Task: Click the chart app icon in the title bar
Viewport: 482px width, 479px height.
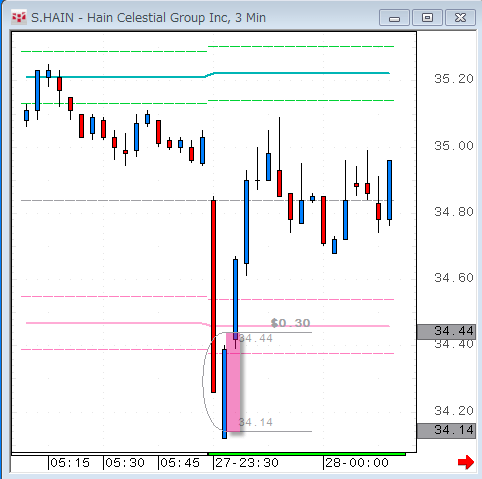Action: (19, 17)
